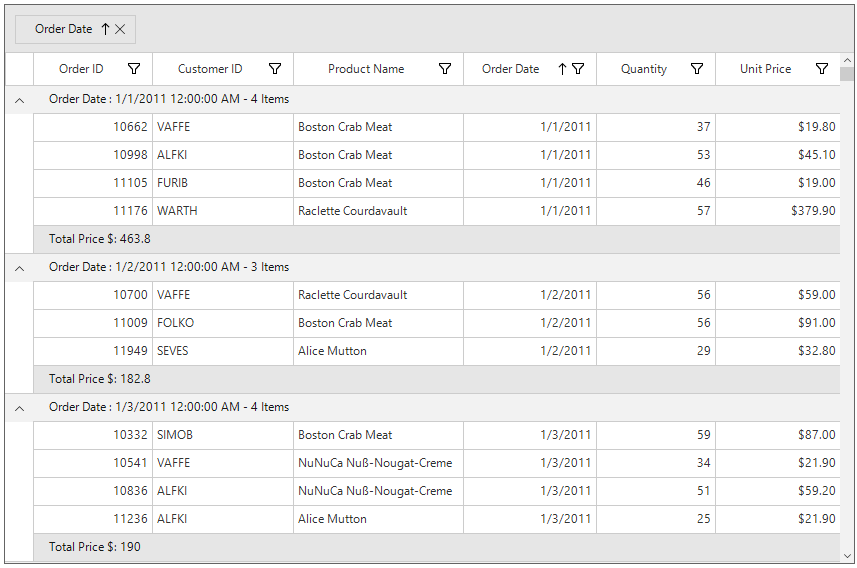Select order ID 11105 cell
The width and height of the screenshot is (857, 568).
point(93,183)
